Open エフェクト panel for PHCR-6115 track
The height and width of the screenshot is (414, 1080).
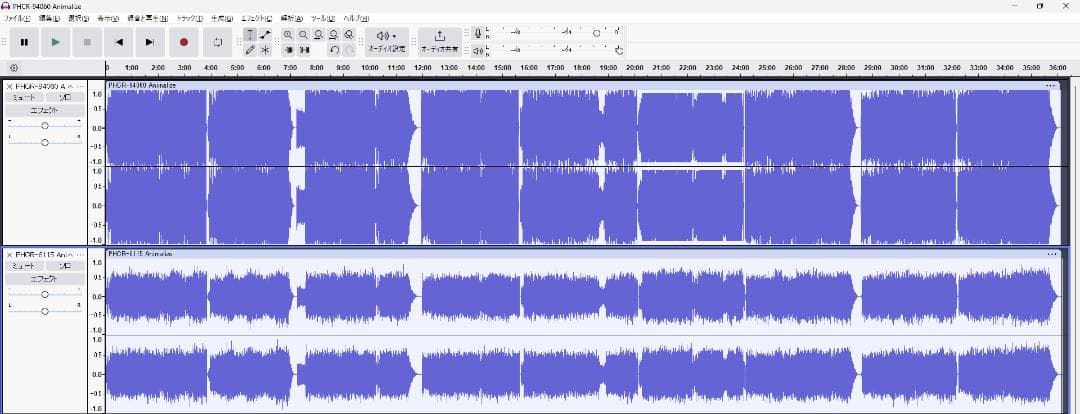pyautogui.click(x=45, y=278)
